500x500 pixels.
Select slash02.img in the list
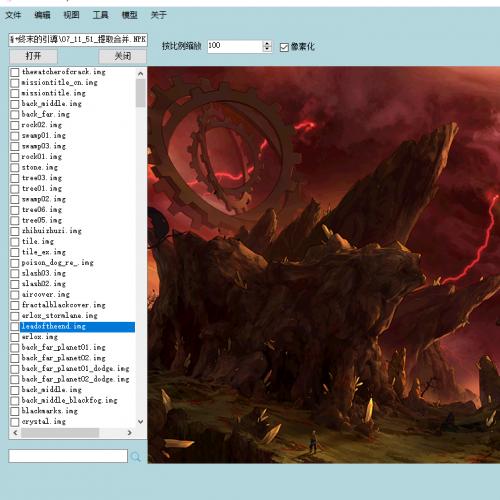click(44, 284)
